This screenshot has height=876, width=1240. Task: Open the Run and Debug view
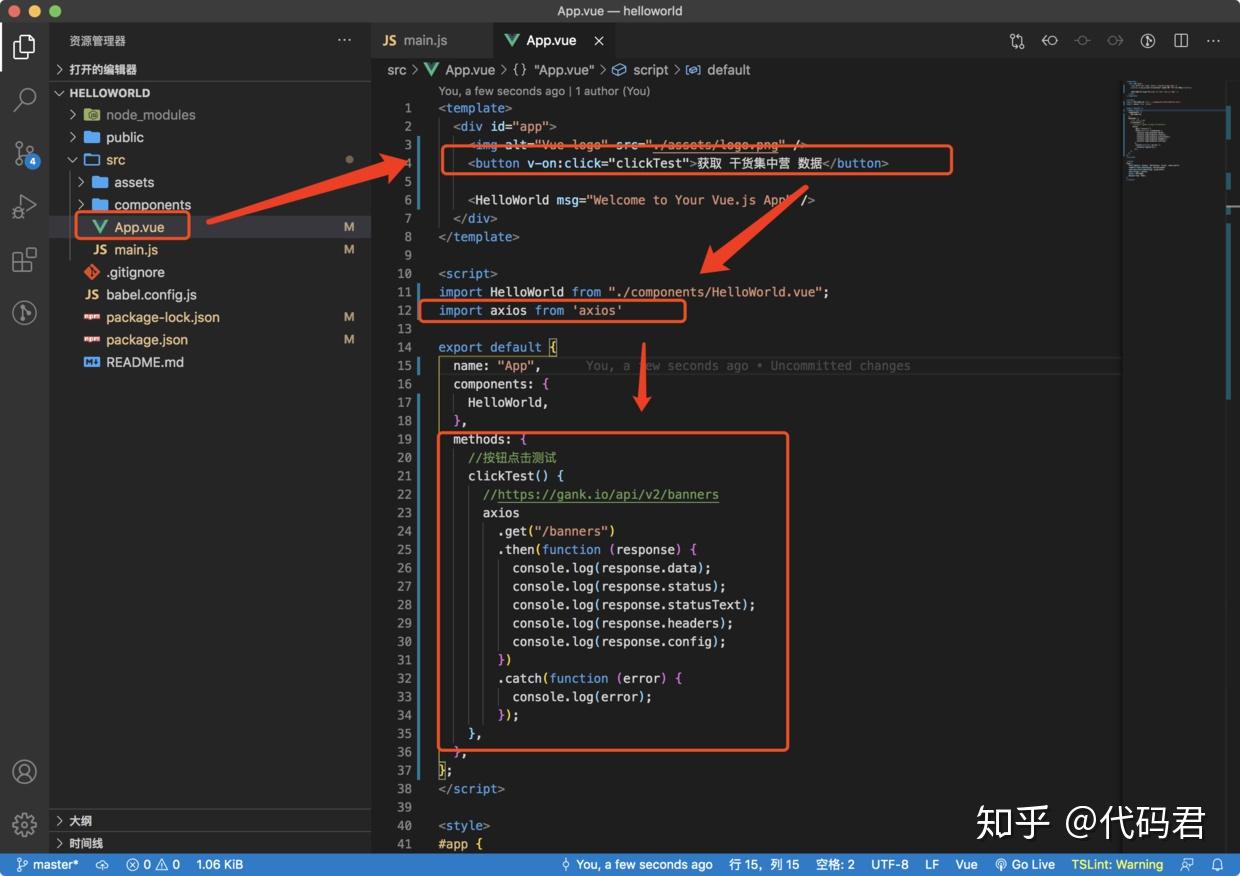[24, 207]
